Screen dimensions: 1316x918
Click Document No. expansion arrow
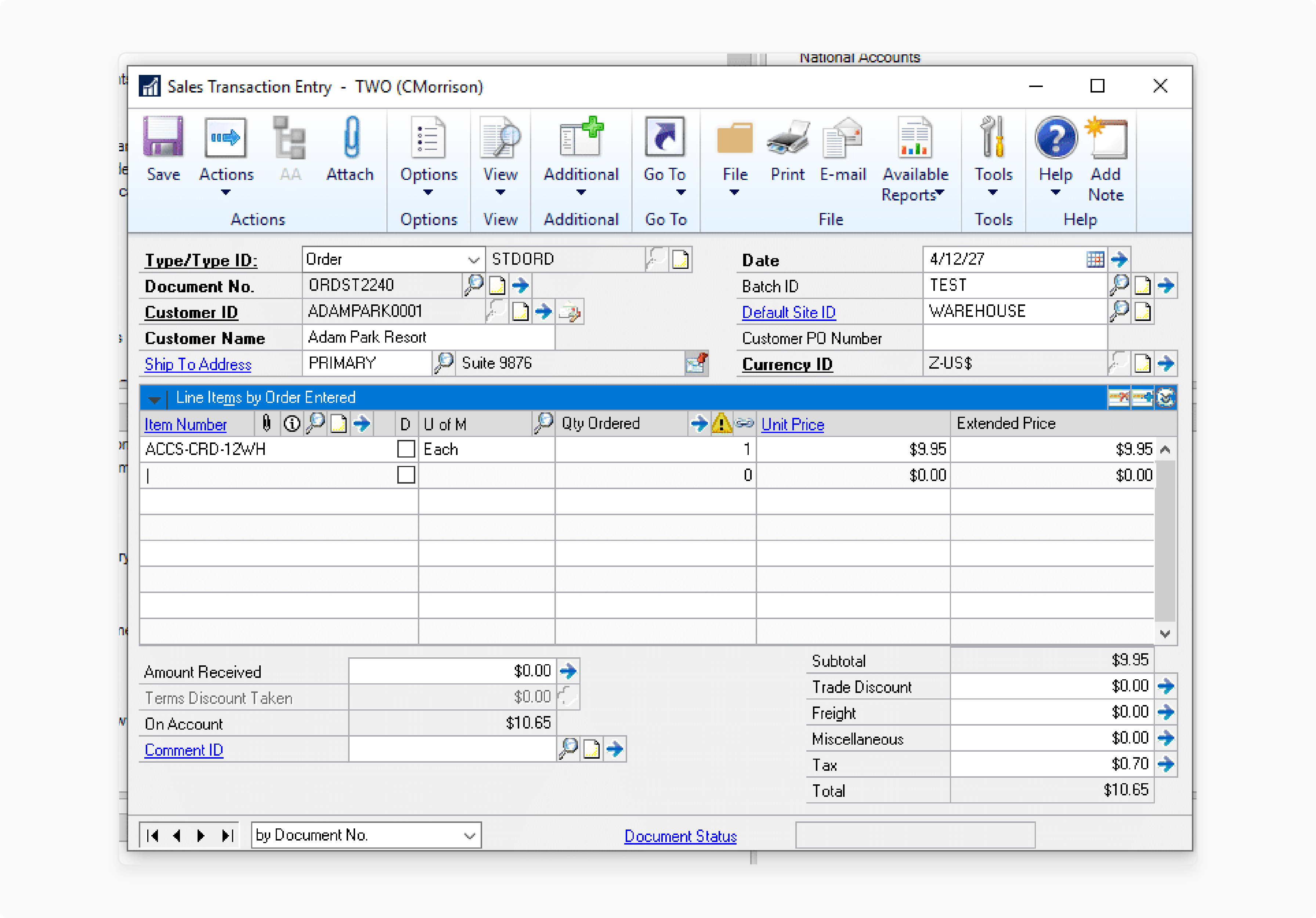(520, 285)
